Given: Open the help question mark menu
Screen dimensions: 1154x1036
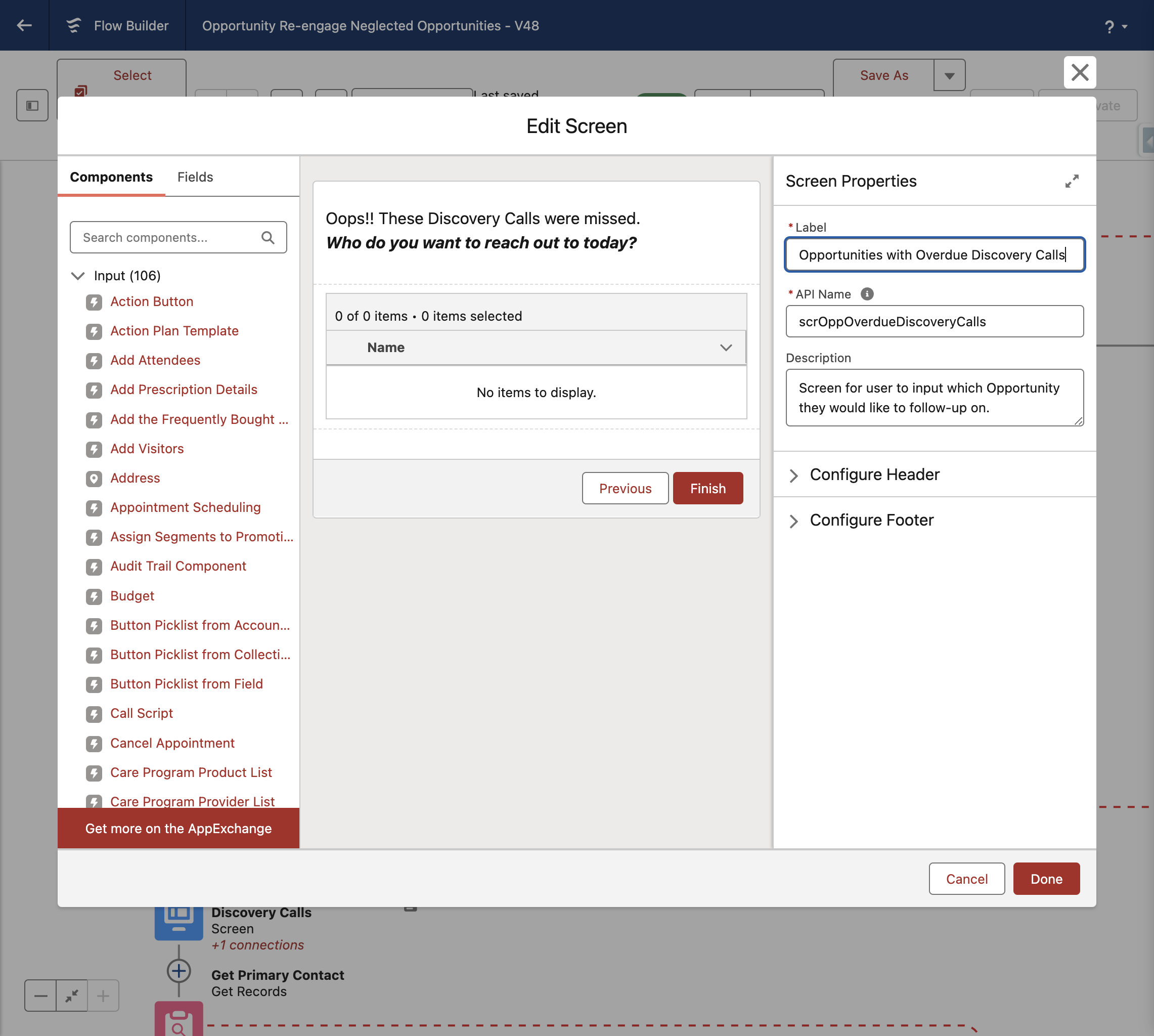Looking at the screenshot, I should coord(1115,26).
